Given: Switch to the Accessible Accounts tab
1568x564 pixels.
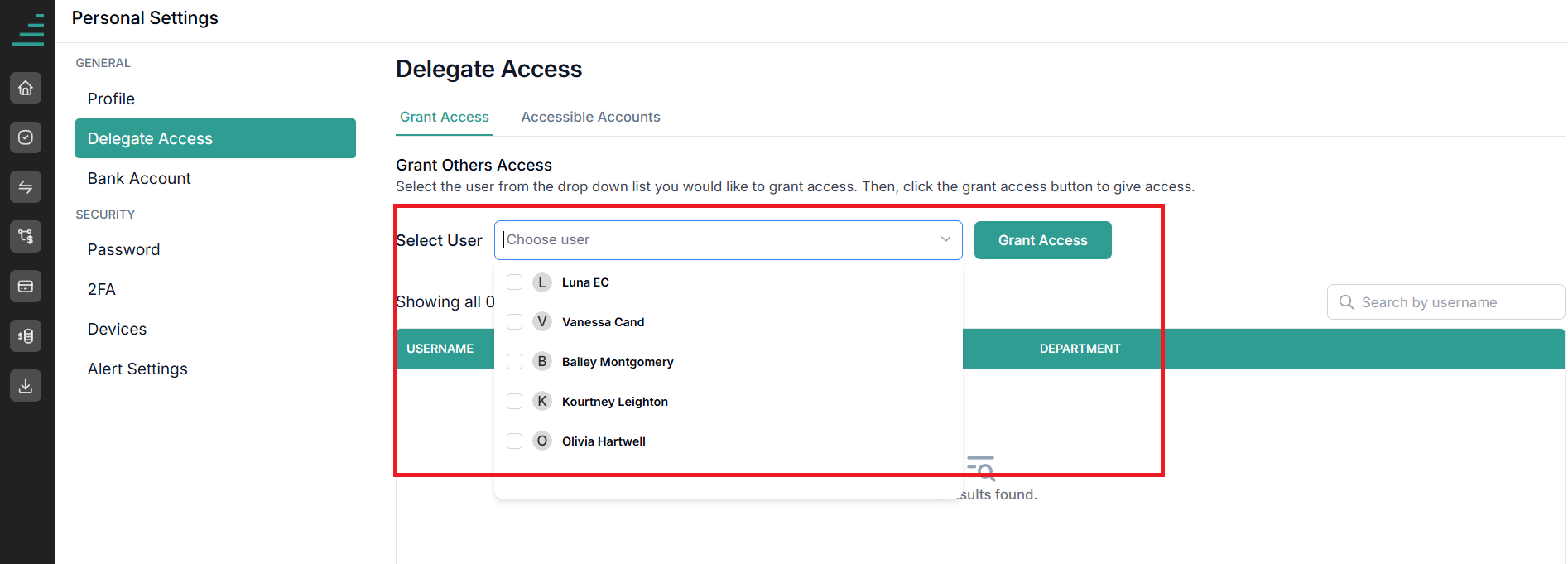Looking at the screenshot, I should pos(590,117).
